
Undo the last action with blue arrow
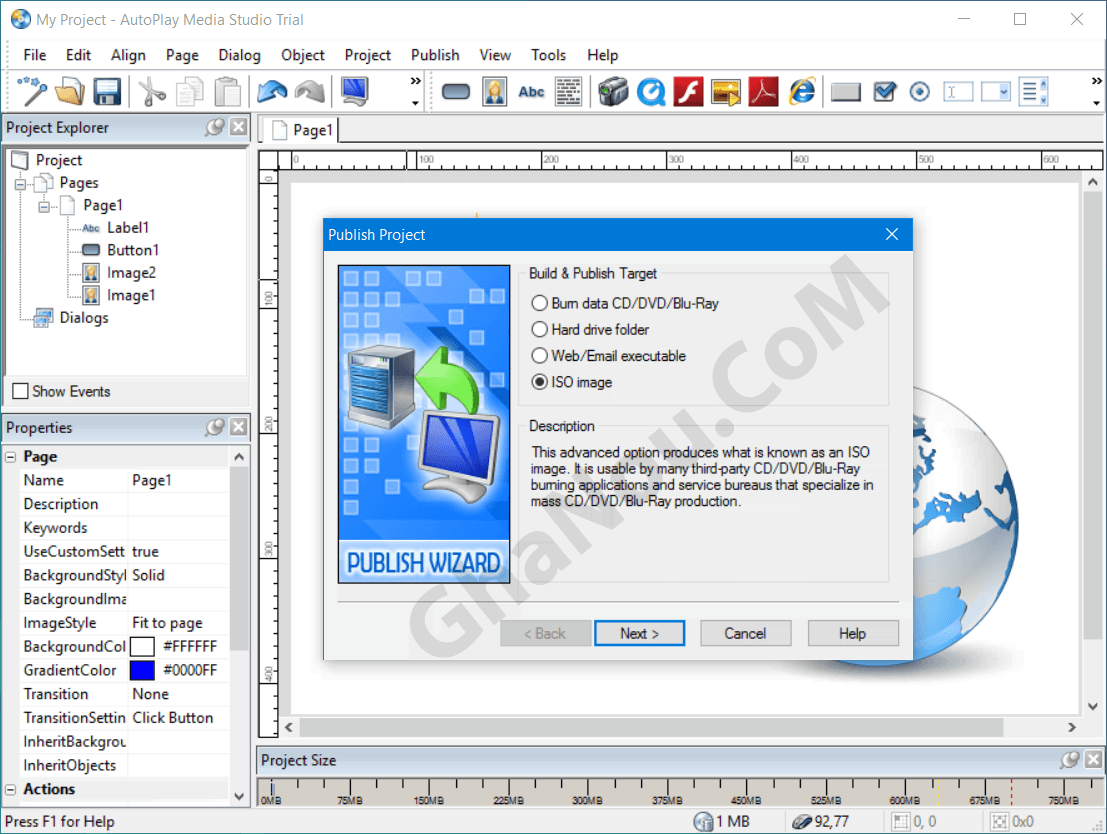click(x=272, y=92)
